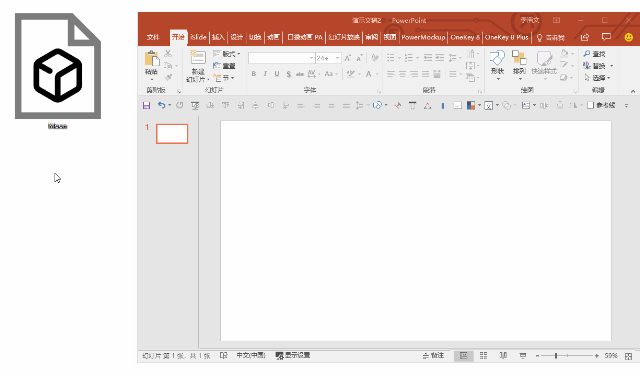The image size is (640, 375).
Task: Click the Undo arrow icon
Action: click(x=161, y=105)
